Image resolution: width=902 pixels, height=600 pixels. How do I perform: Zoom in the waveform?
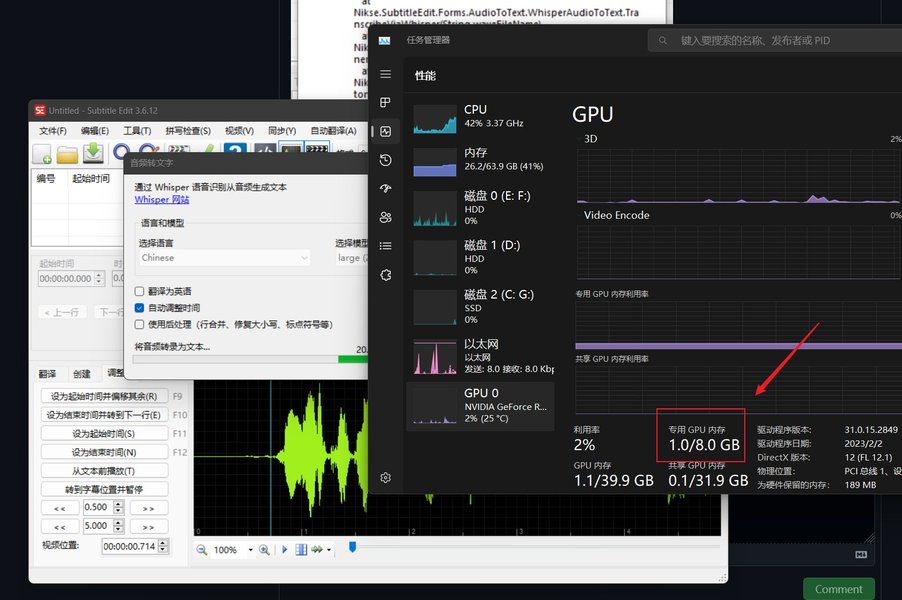pyautogui.click(x=264, y=549)
